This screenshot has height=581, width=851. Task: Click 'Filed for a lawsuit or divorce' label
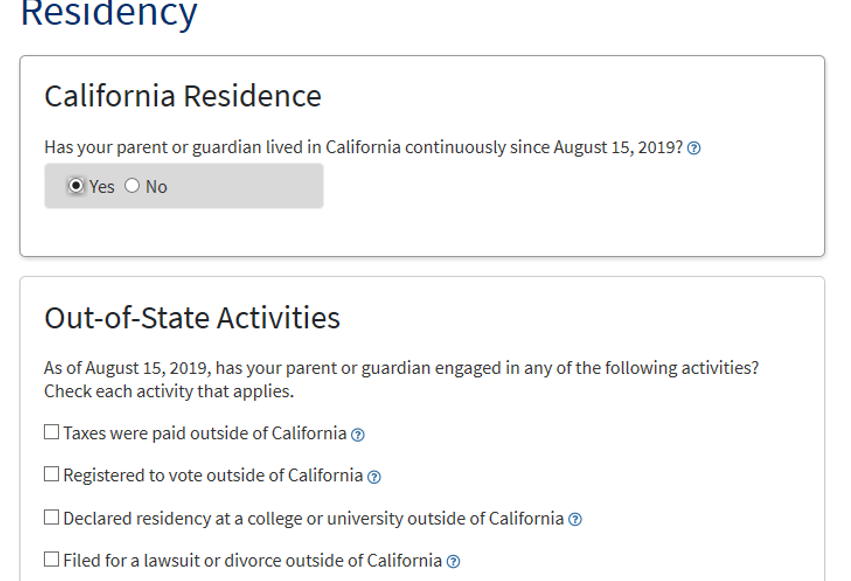(x=252, y=560)
